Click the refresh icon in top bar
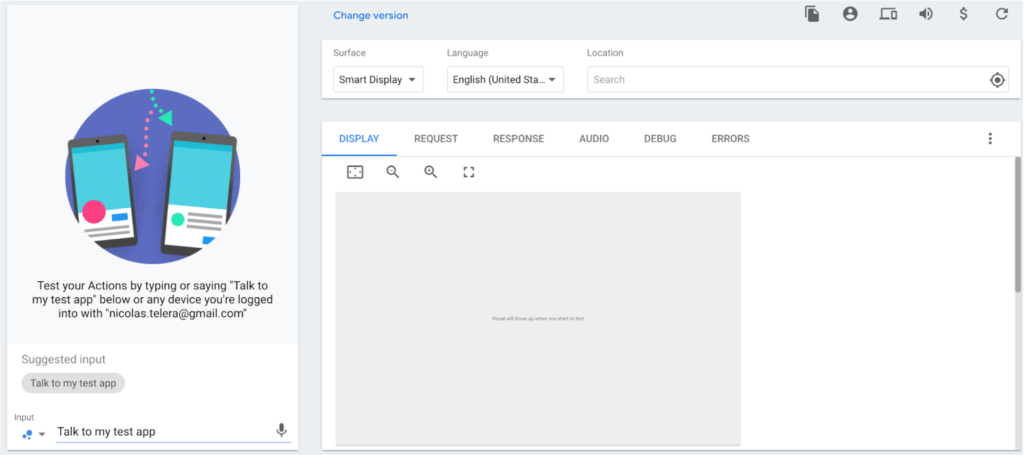Viewport: 1024px width, 455px height. tap(1001, 14)
